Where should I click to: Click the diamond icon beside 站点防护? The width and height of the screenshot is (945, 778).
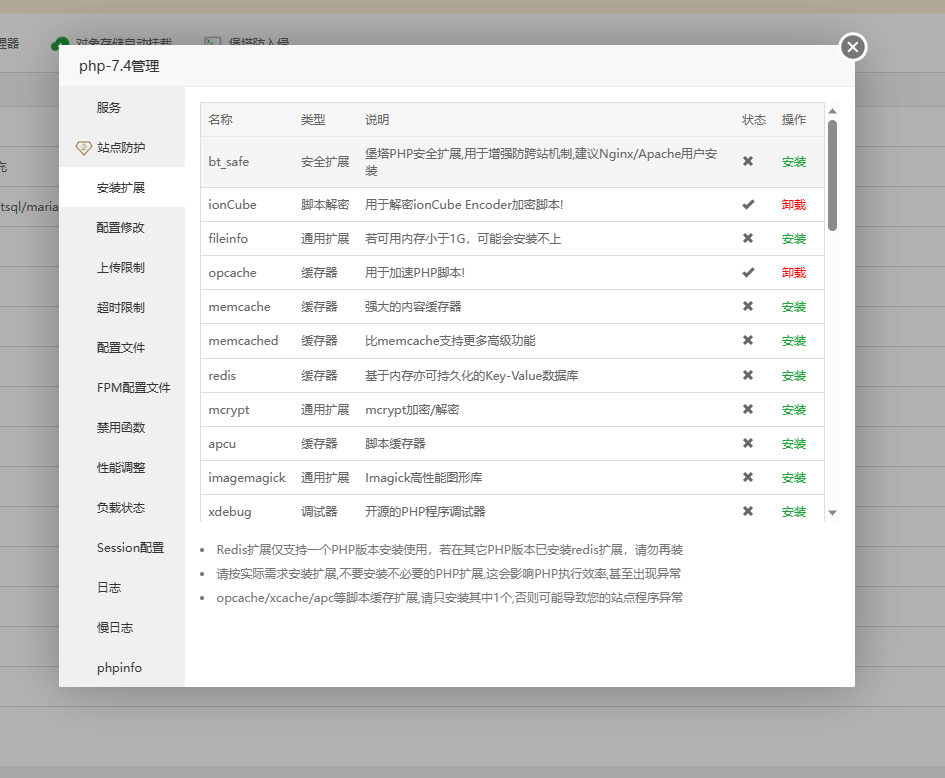(x=83, y=148)
